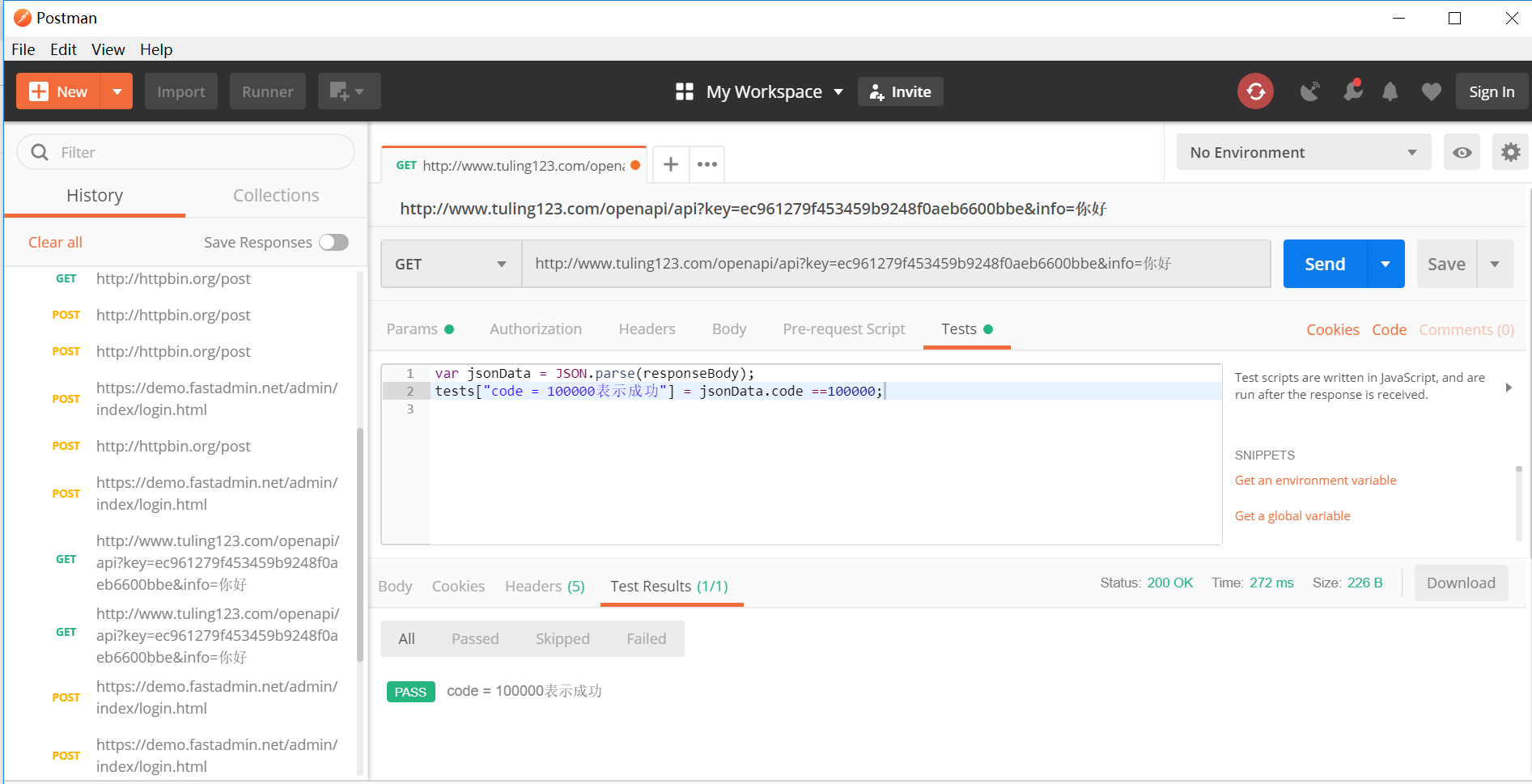This screenshot has width=1532, height=784.
Task: Select the Test Results (1/1) tab
Action: click(x=669, y=587)
